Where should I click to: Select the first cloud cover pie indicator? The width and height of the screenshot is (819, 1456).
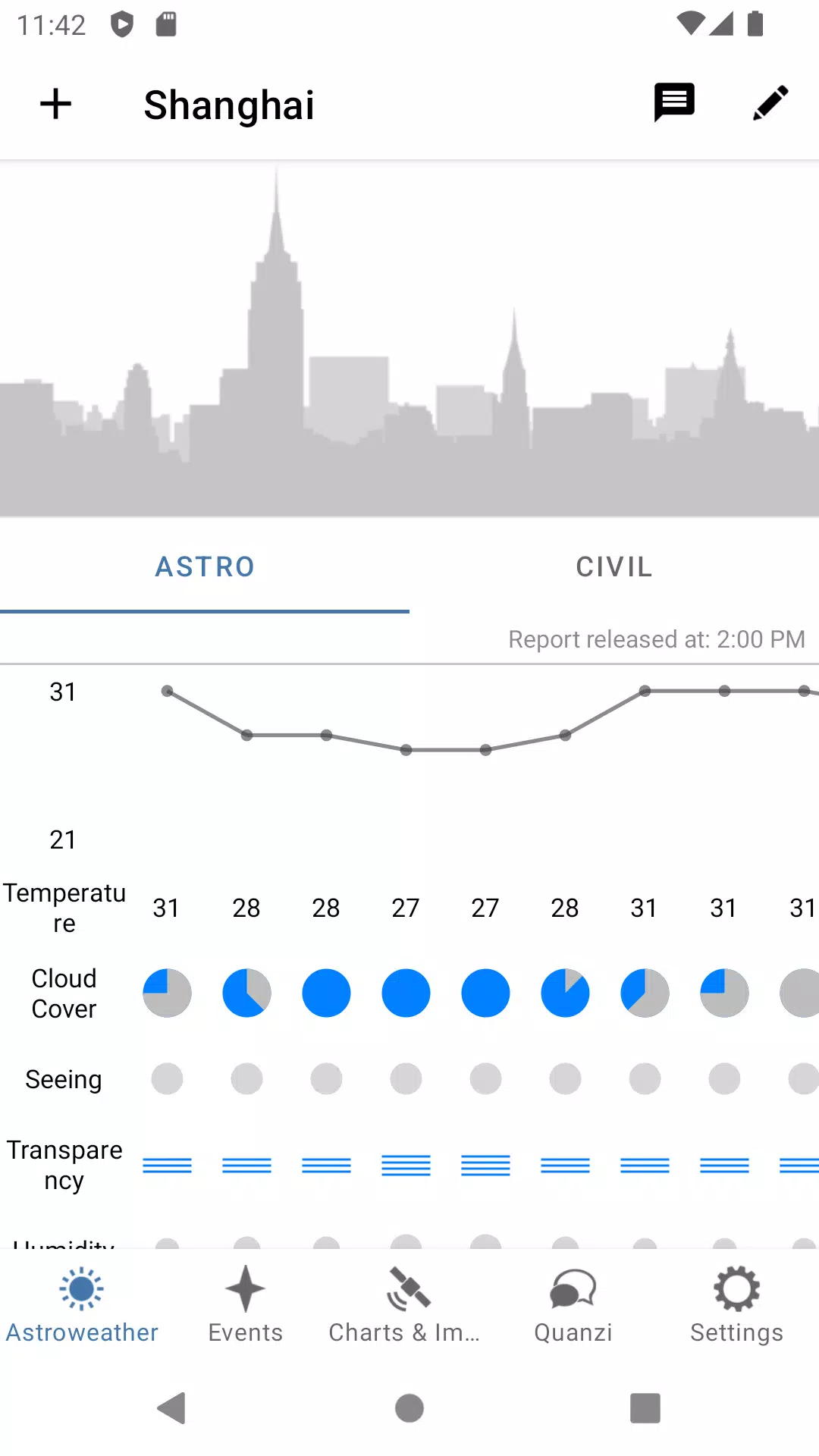[167, 993]
